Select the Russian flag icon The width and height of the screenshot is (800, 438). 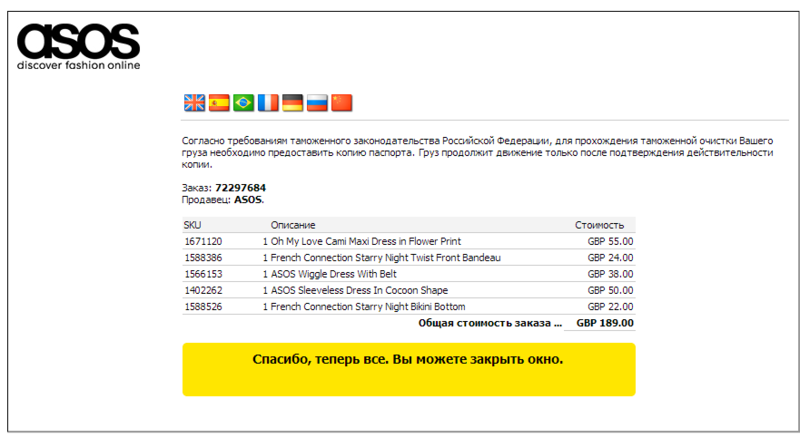click(317, 103)
